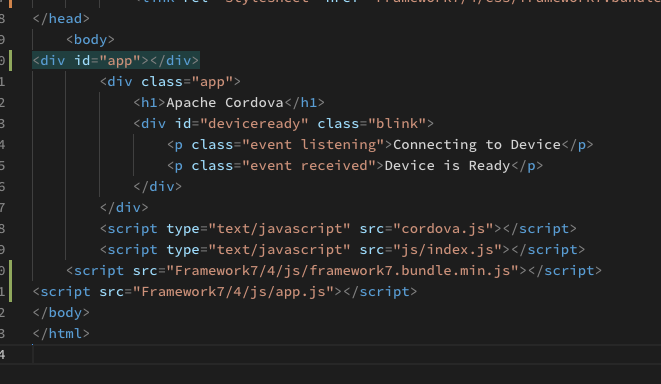This screenshot has height=384, width=661.
Task: Click the 'Connecting to Device' paragraph text
Action: 477,145
